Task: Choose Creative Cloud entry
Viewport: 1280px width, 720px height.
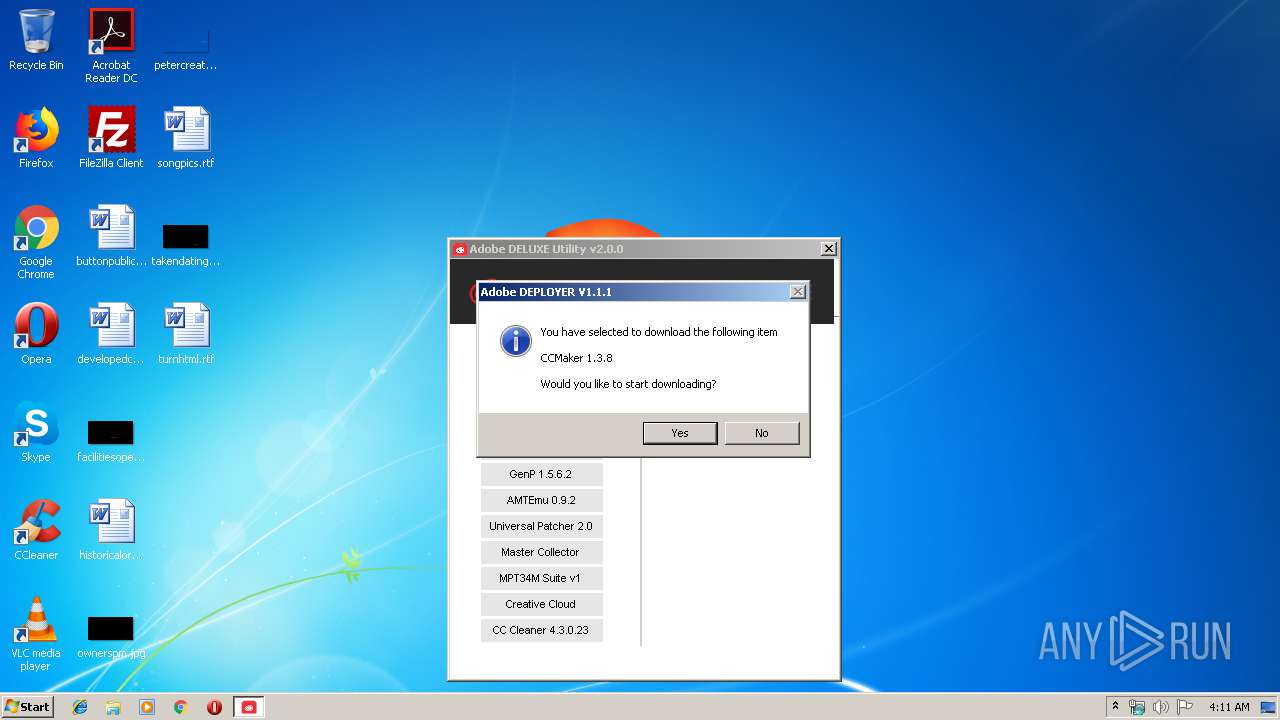Action: tap(541, 604)
